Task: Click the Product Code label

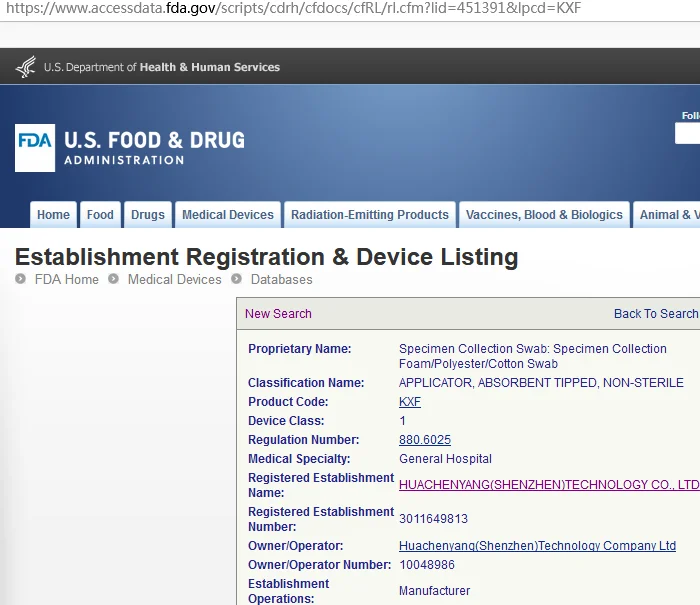Action: [x=288, y=402]
